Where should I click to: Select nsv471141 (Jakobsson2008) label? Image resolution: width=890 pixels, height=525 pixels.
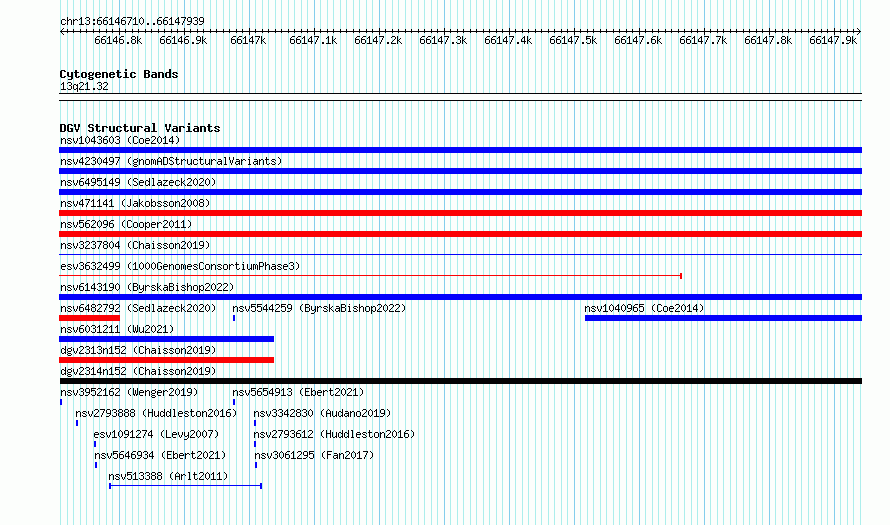[135, 203]
